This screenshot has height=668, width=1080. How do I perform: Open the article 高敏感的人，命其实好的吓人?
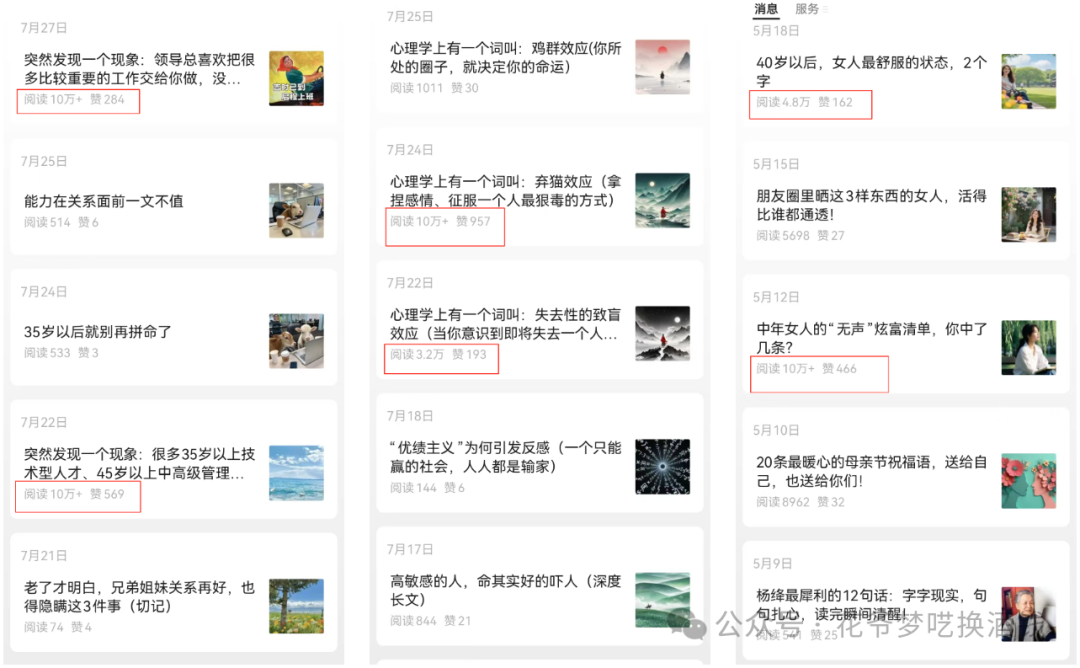[x=506, y=590]
